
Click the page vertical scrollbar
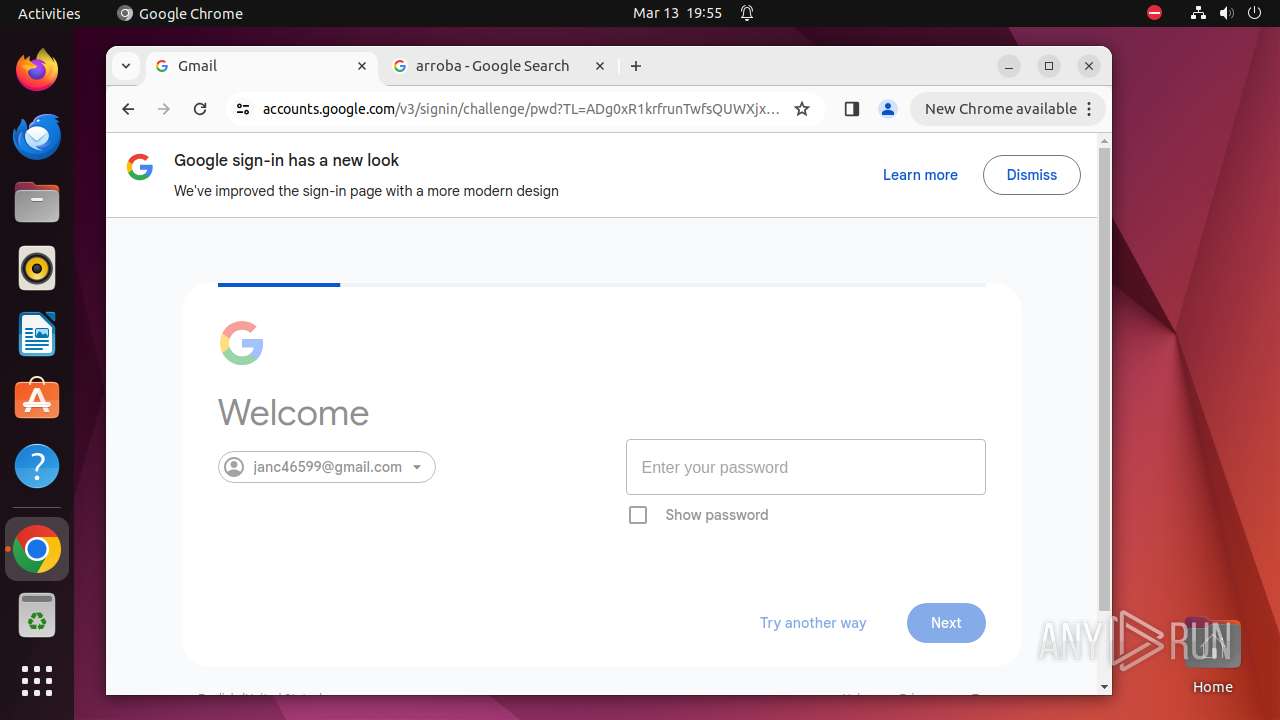[1104, 380]
